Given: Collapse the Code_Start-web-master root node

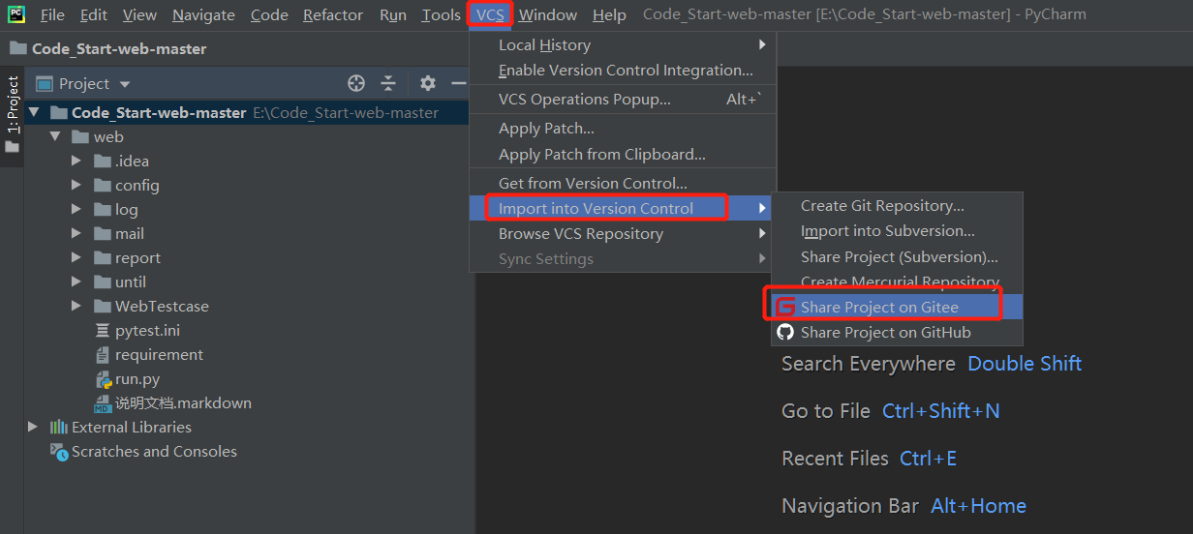Looking at the screenshot, I should (x=33, y=113).
